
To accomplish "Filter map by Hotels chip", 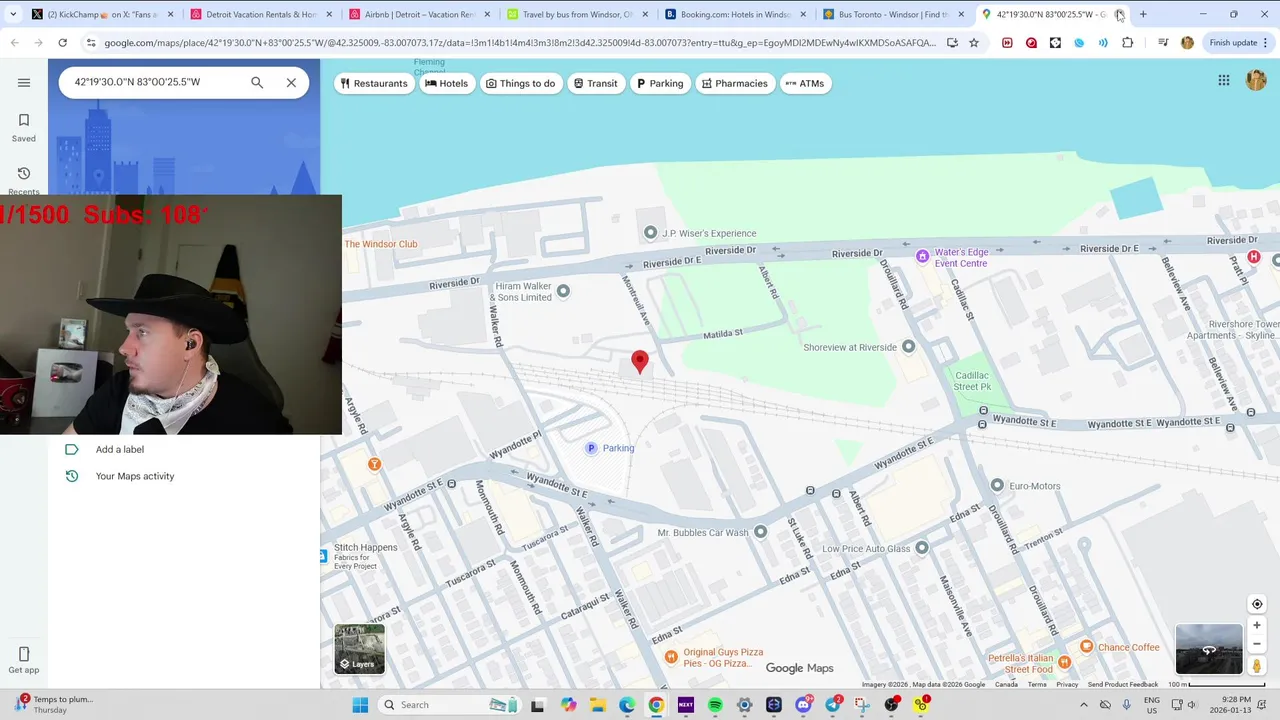I will [x=446, y=83].
